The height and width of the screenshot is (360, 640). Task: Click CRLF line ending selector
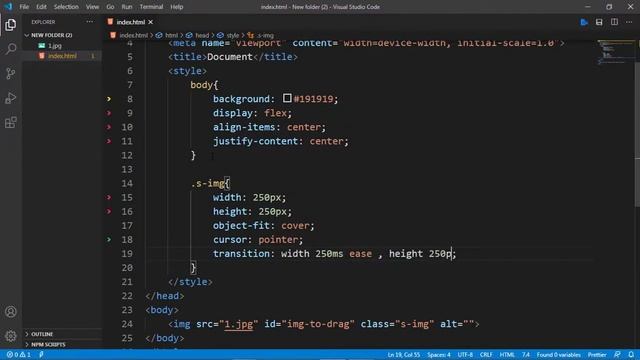486,355
